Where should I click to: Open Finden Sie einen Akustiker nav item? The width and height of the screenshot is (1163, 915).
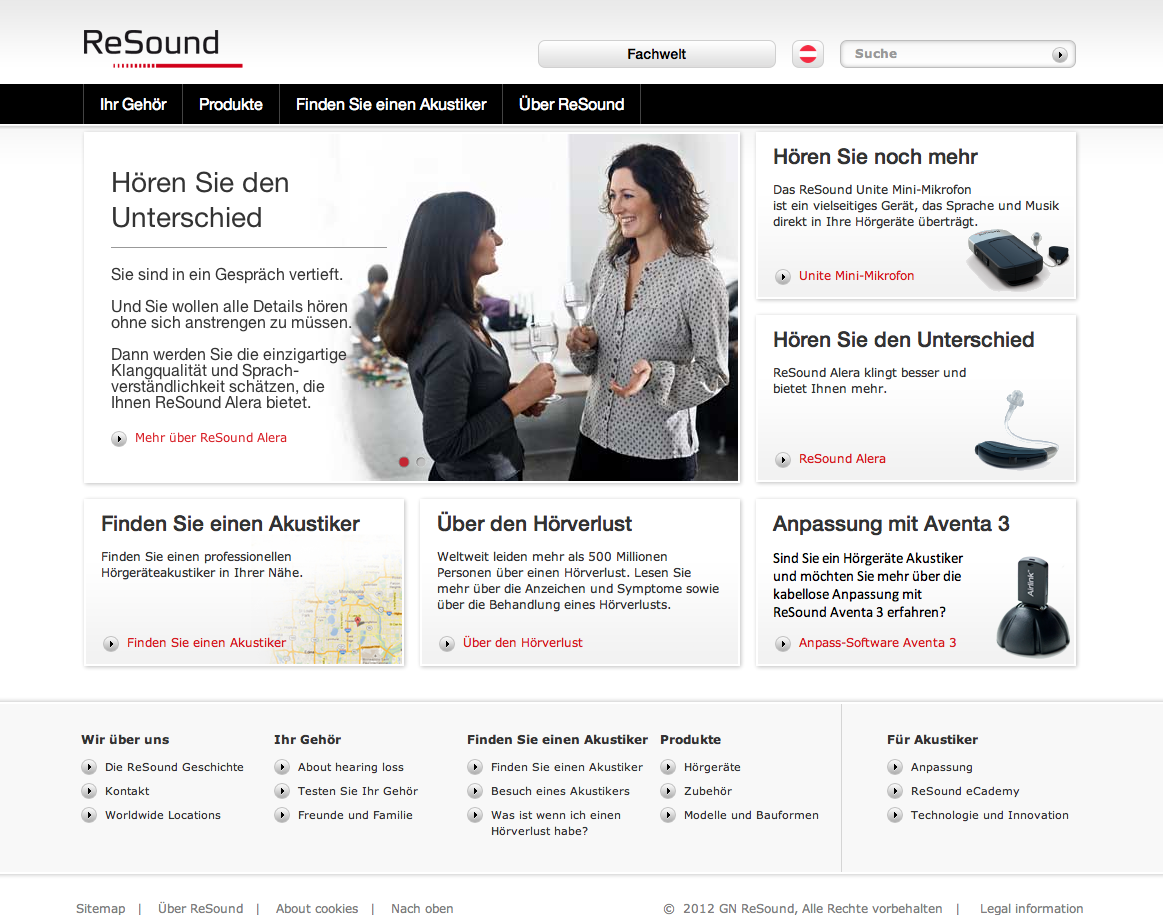point(391,105)
